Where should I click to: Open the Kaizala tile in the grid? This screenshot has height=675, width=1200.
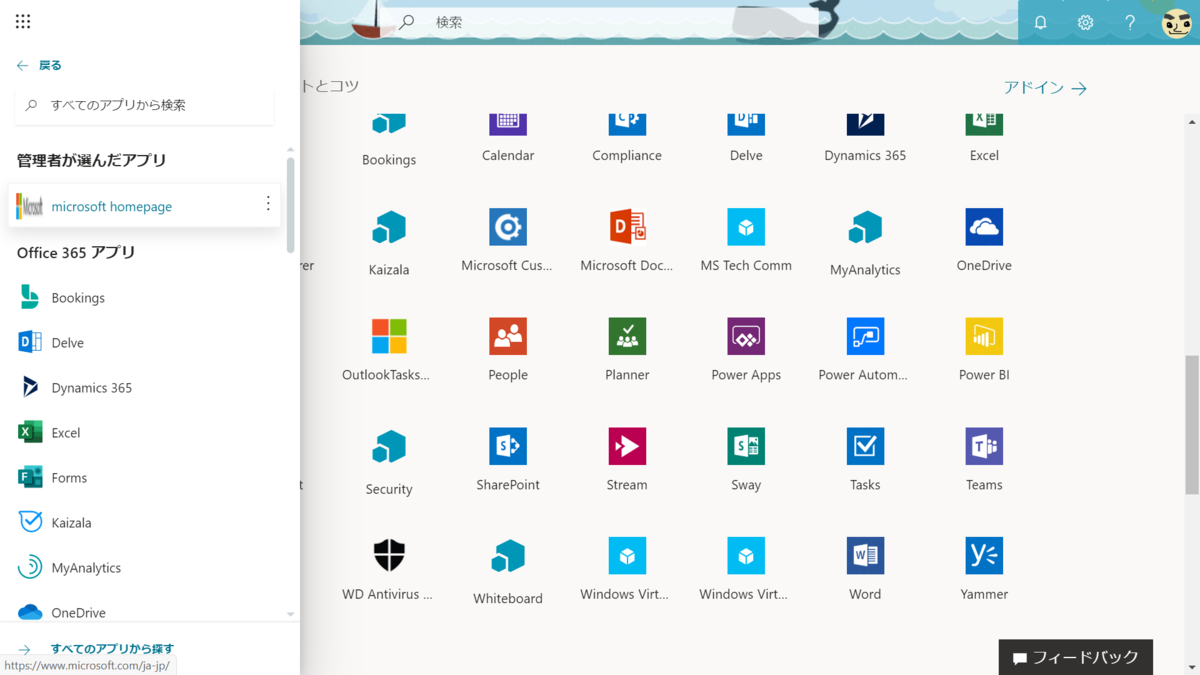click(389, 243)
